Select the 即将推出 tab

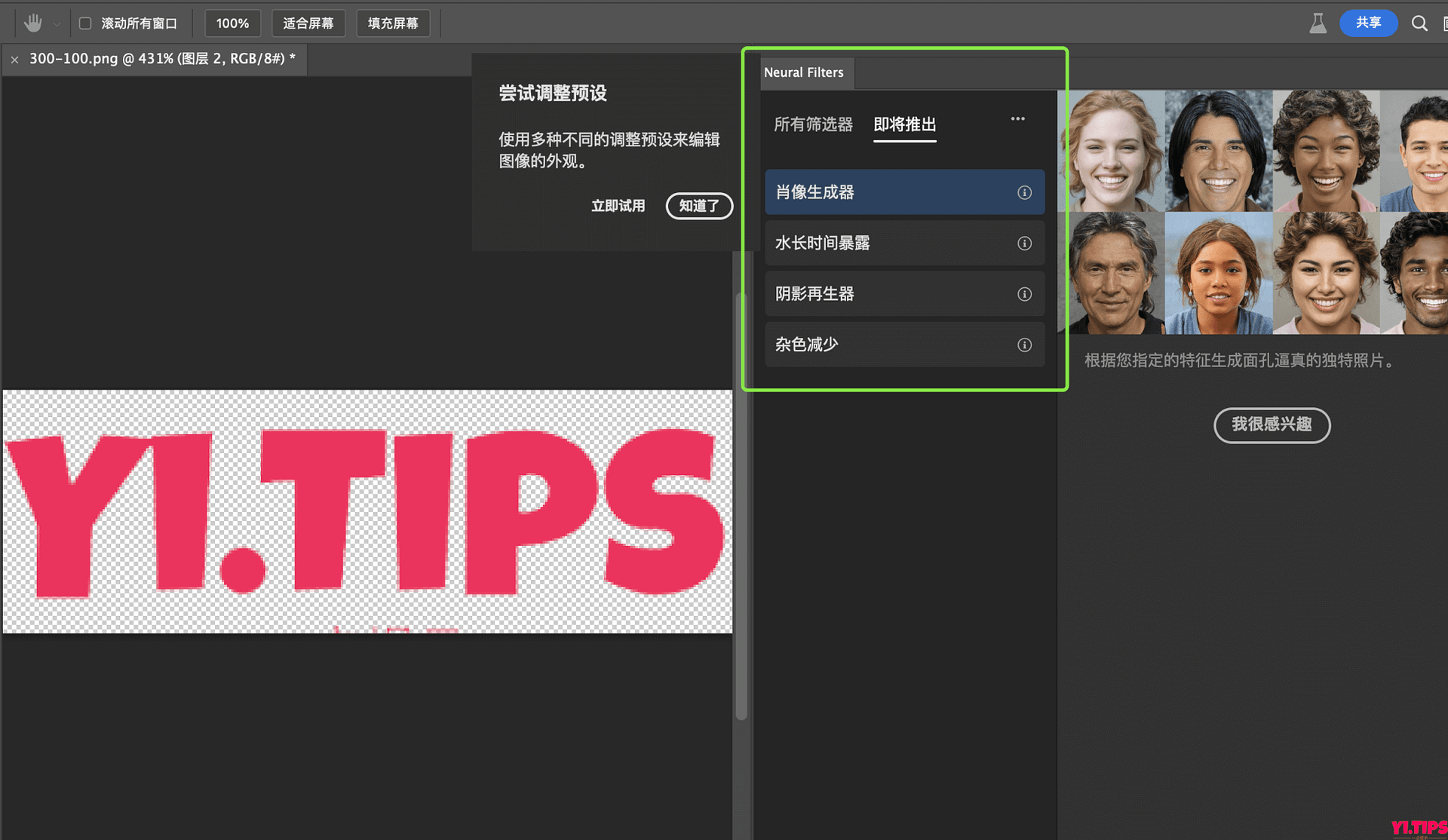coord(904,124)
